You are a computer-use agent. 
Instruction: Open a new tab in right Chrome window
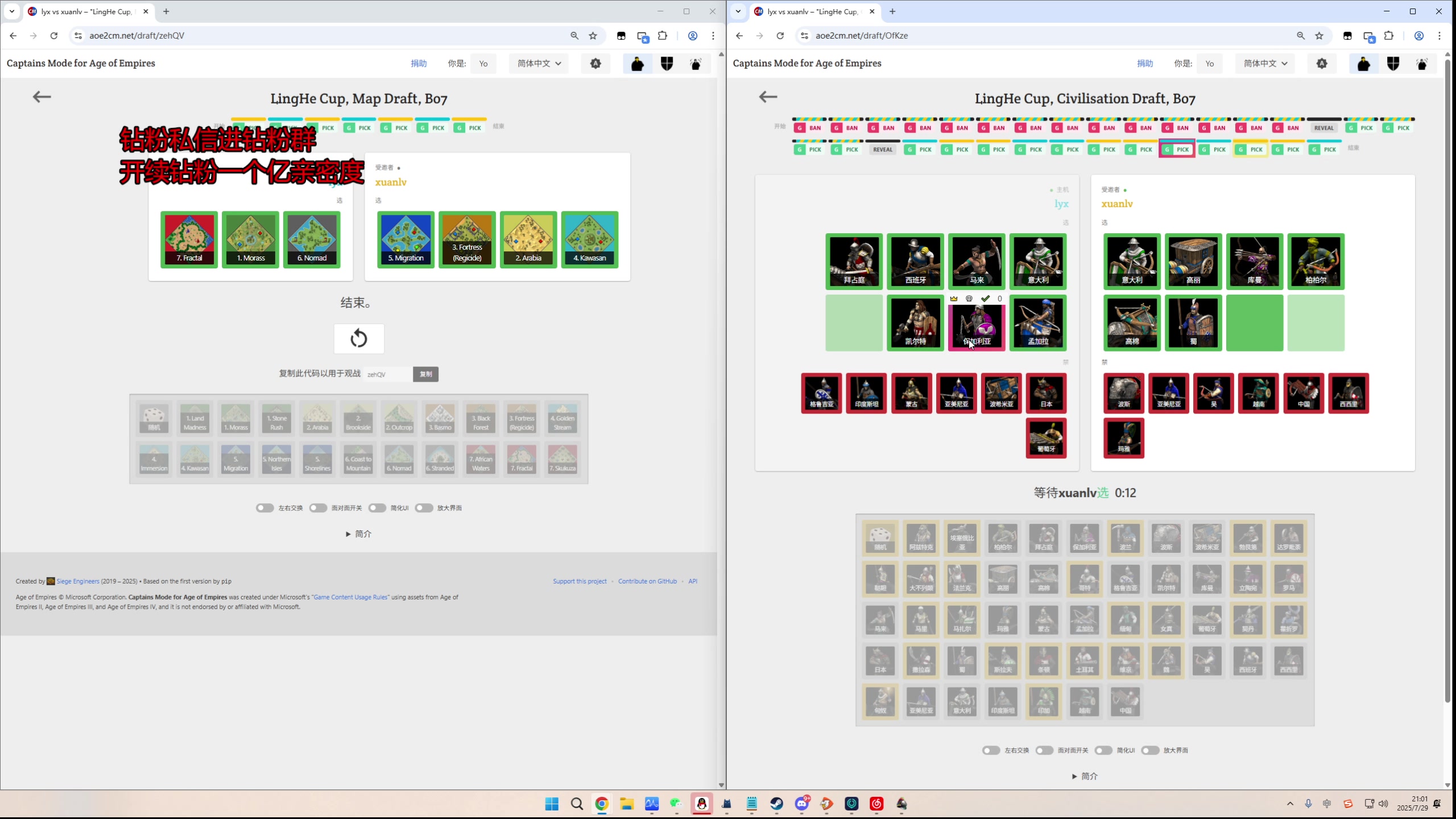pos(892,11)
